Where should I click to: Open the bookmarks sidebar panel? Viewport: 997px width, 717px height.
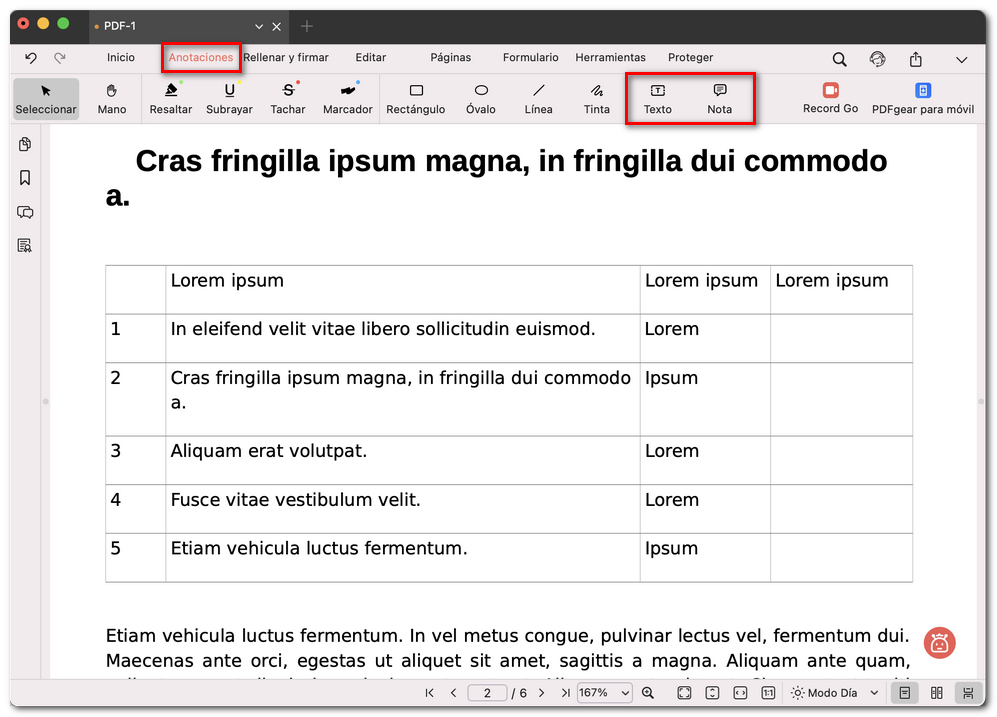pos(25,178)
